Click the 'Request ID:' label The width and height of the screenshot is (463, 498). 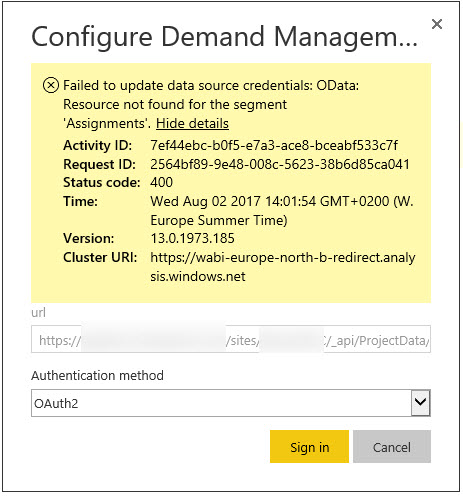pos(99,164)
